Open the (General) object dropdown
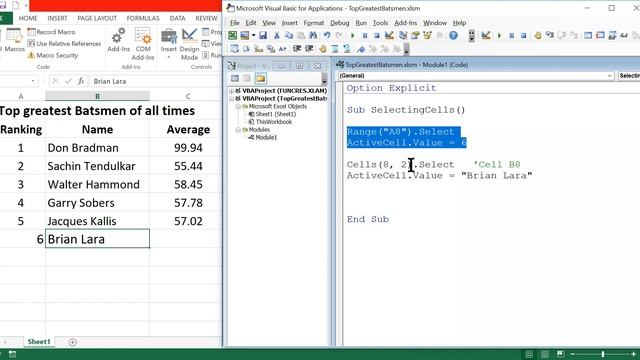The width and height of the screenshot is (640, 360). point(610,76)
